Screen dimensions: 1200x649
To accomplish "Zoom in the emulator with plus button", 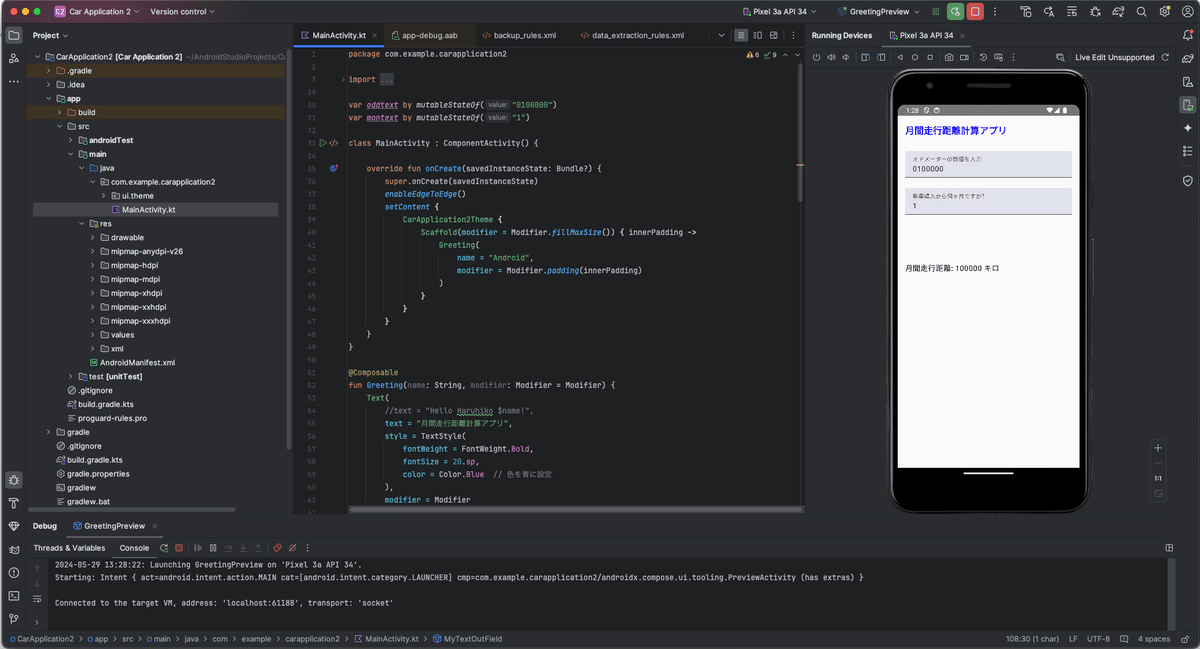I will tap(1158, 448).
